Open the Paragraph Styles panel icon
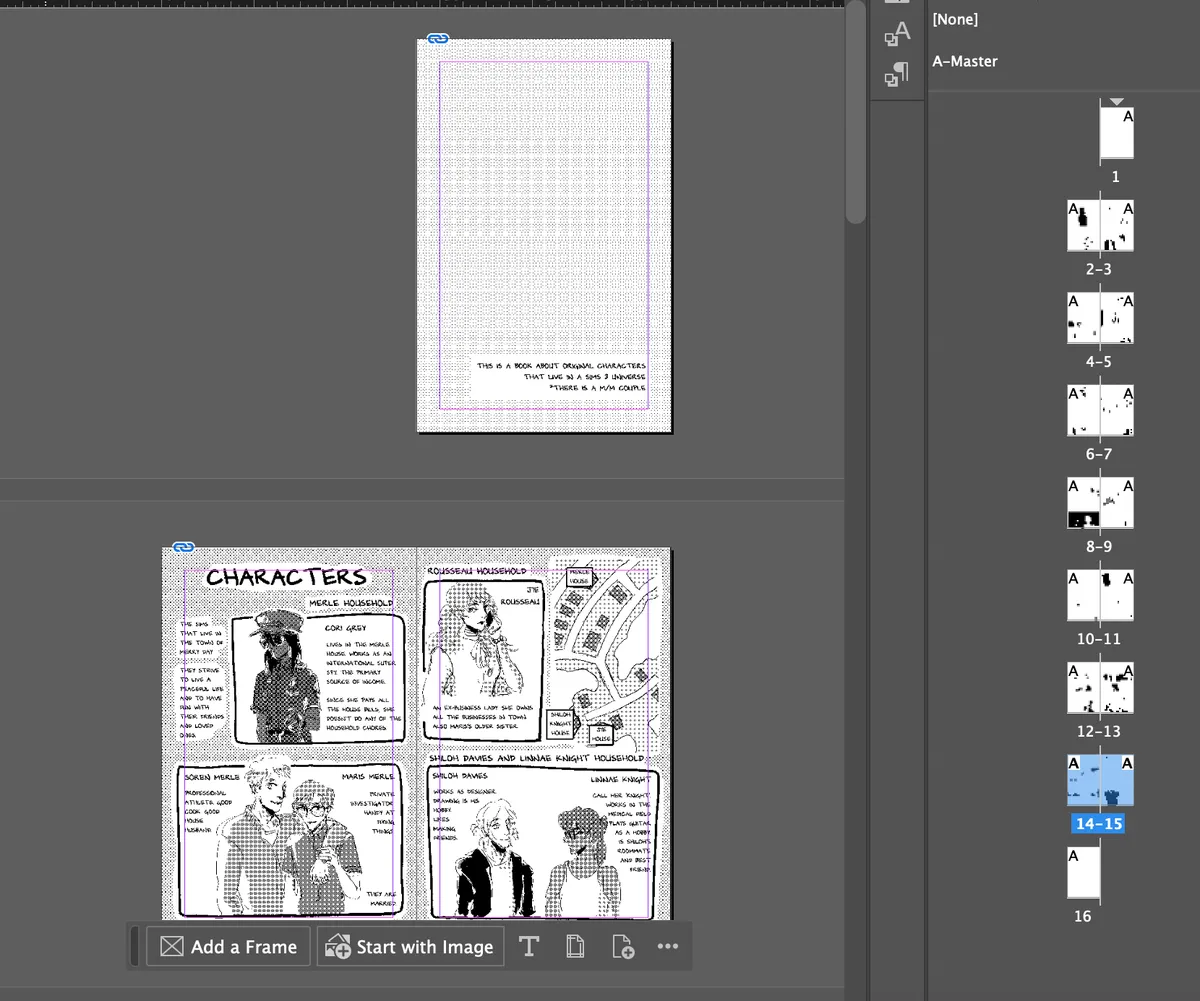This screenshot has width=1200, height=1001. click(897, 74)
